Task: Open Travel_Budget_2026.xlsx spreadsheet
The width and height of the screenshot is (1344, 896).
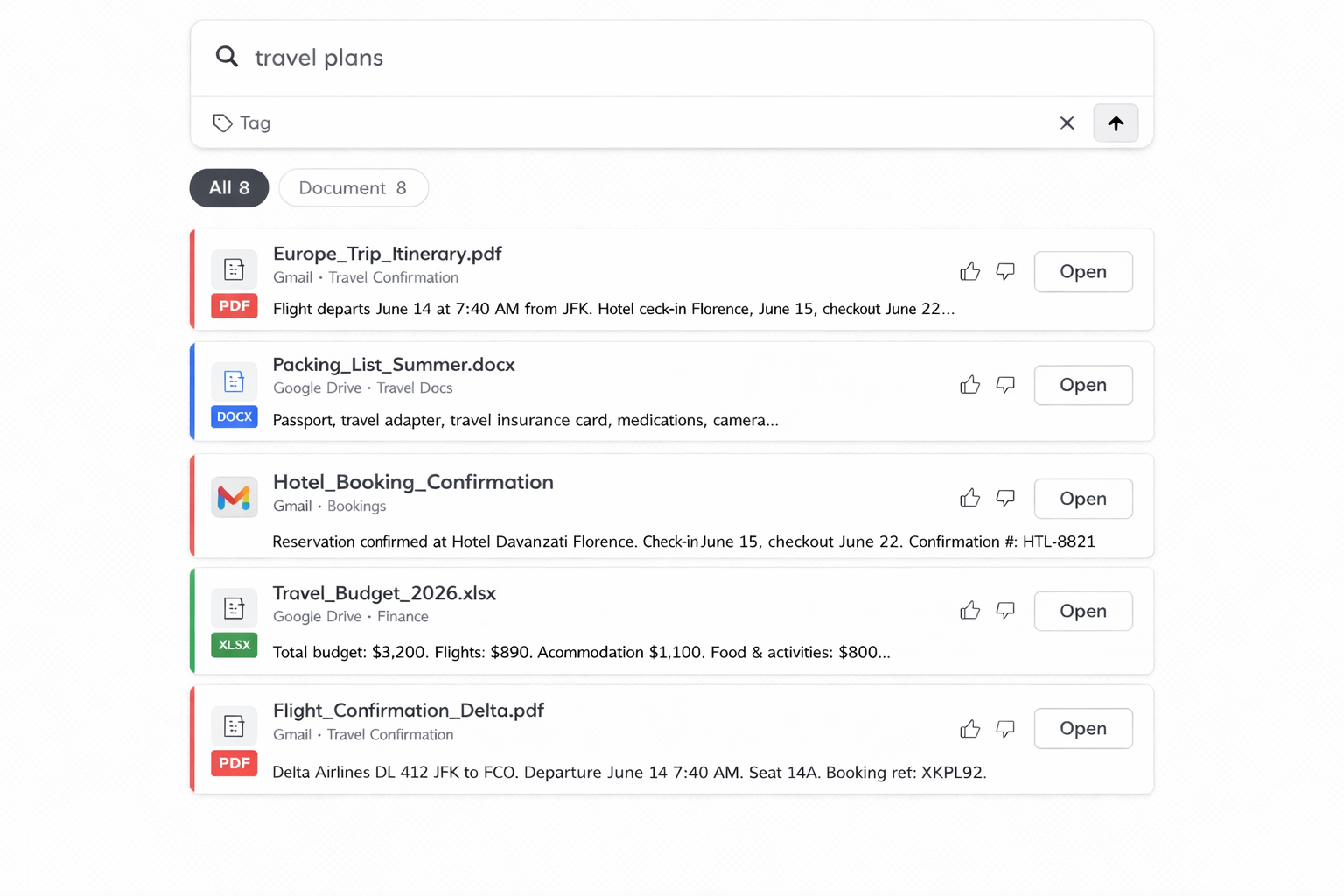Action: (1083, 611)
